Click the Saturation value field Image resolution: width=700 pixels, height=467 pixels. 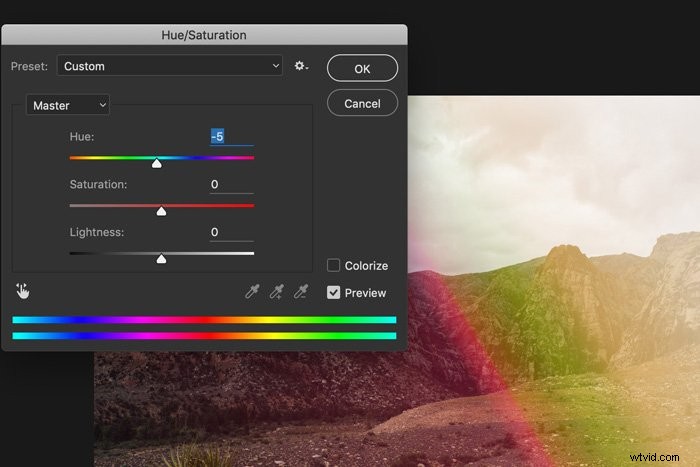[232, 184]
